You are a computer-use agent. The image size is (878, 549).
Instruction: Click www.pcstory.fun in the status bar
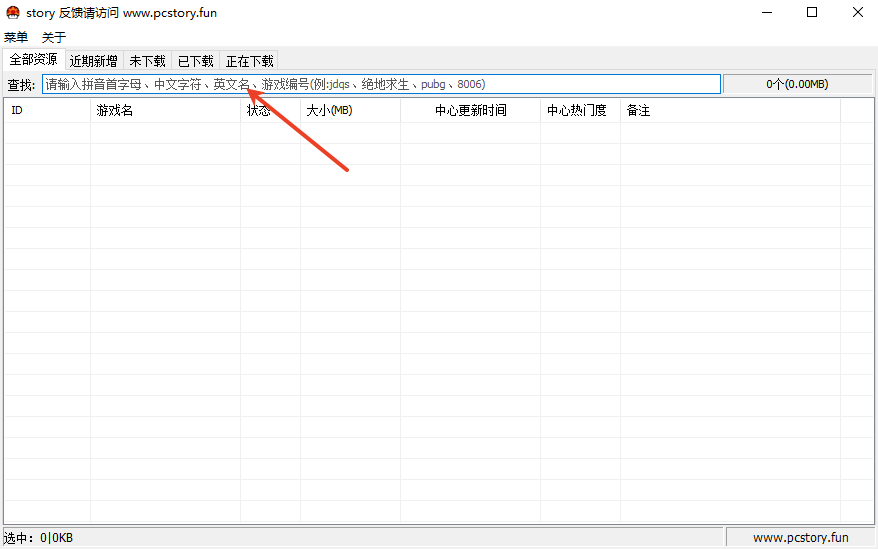coord(801,538)
